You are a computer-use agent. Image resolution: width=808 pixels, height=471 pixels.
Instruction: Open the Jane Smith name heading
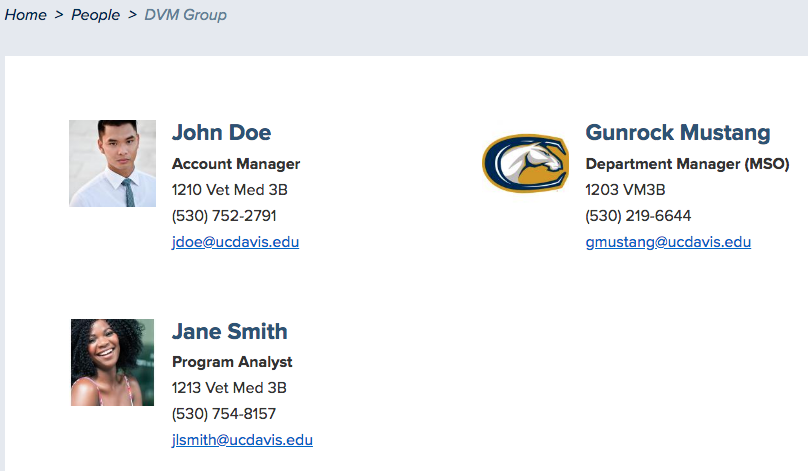pos(229,332)
